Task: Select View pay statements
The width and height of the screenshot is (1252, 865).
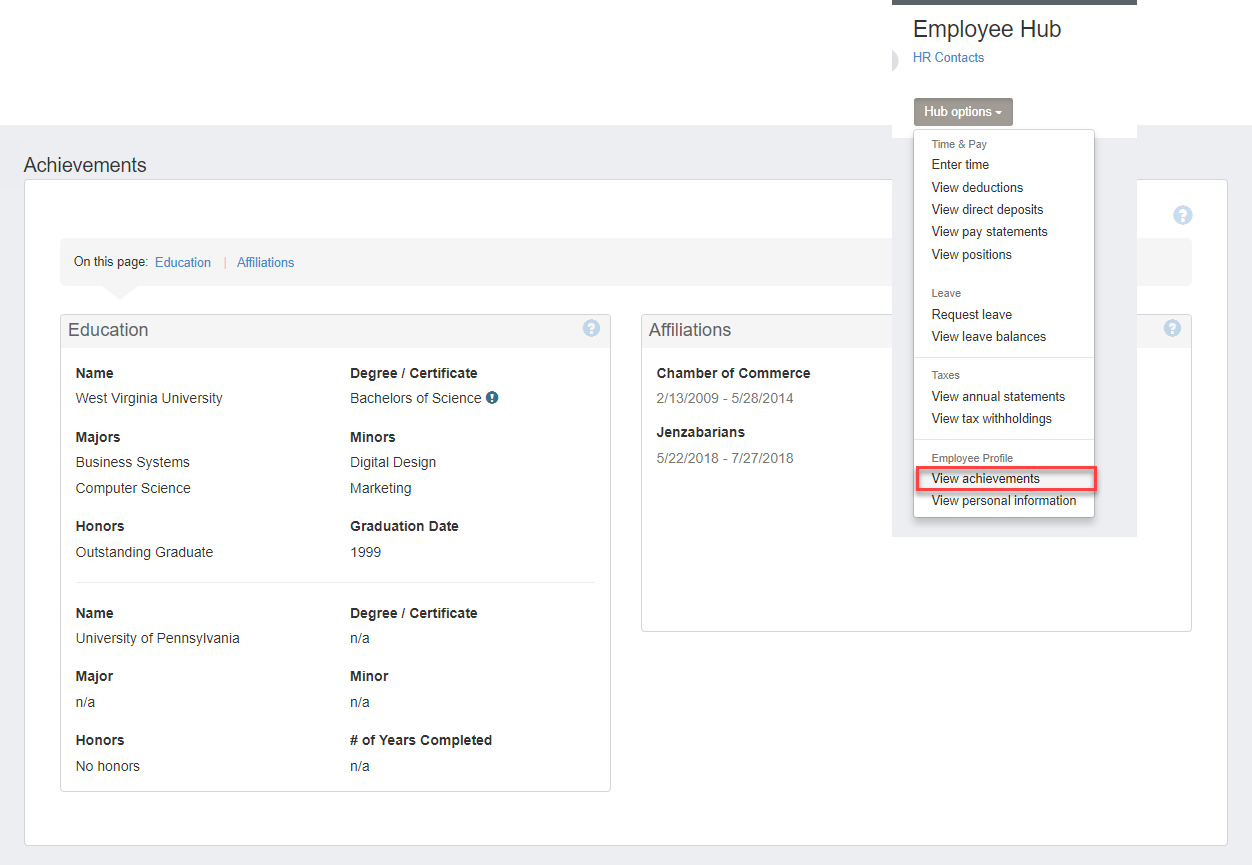Action: pos(989,231)
